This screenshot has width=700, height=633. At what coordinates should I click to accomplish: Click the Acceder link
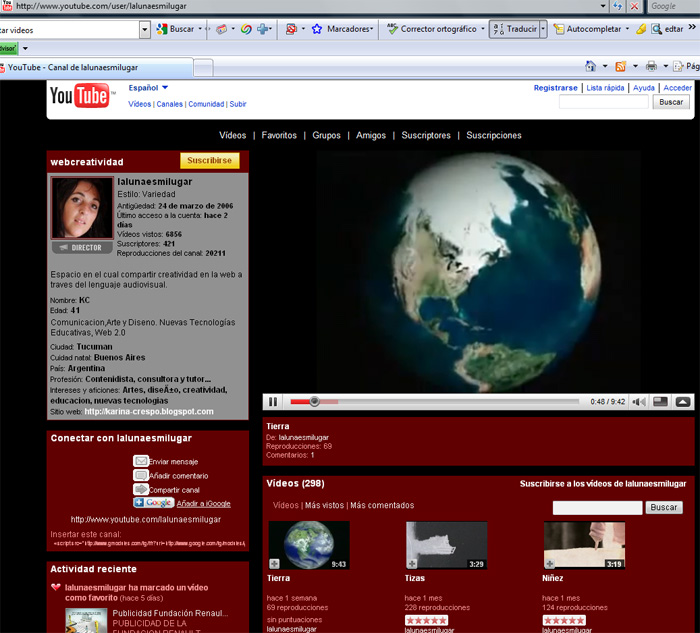[x=677, y=88]
